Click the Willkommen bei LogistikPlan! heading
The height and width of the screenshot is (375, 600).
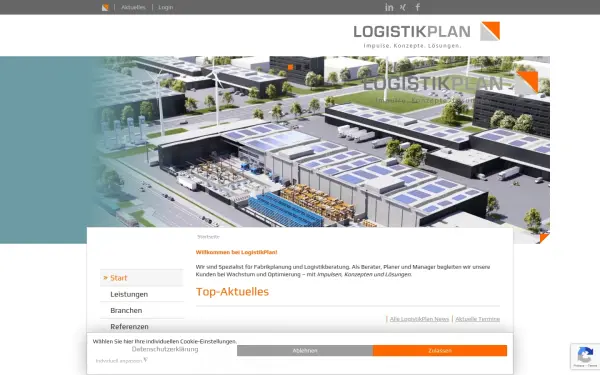pyautogui.click(x=236, y=252)
